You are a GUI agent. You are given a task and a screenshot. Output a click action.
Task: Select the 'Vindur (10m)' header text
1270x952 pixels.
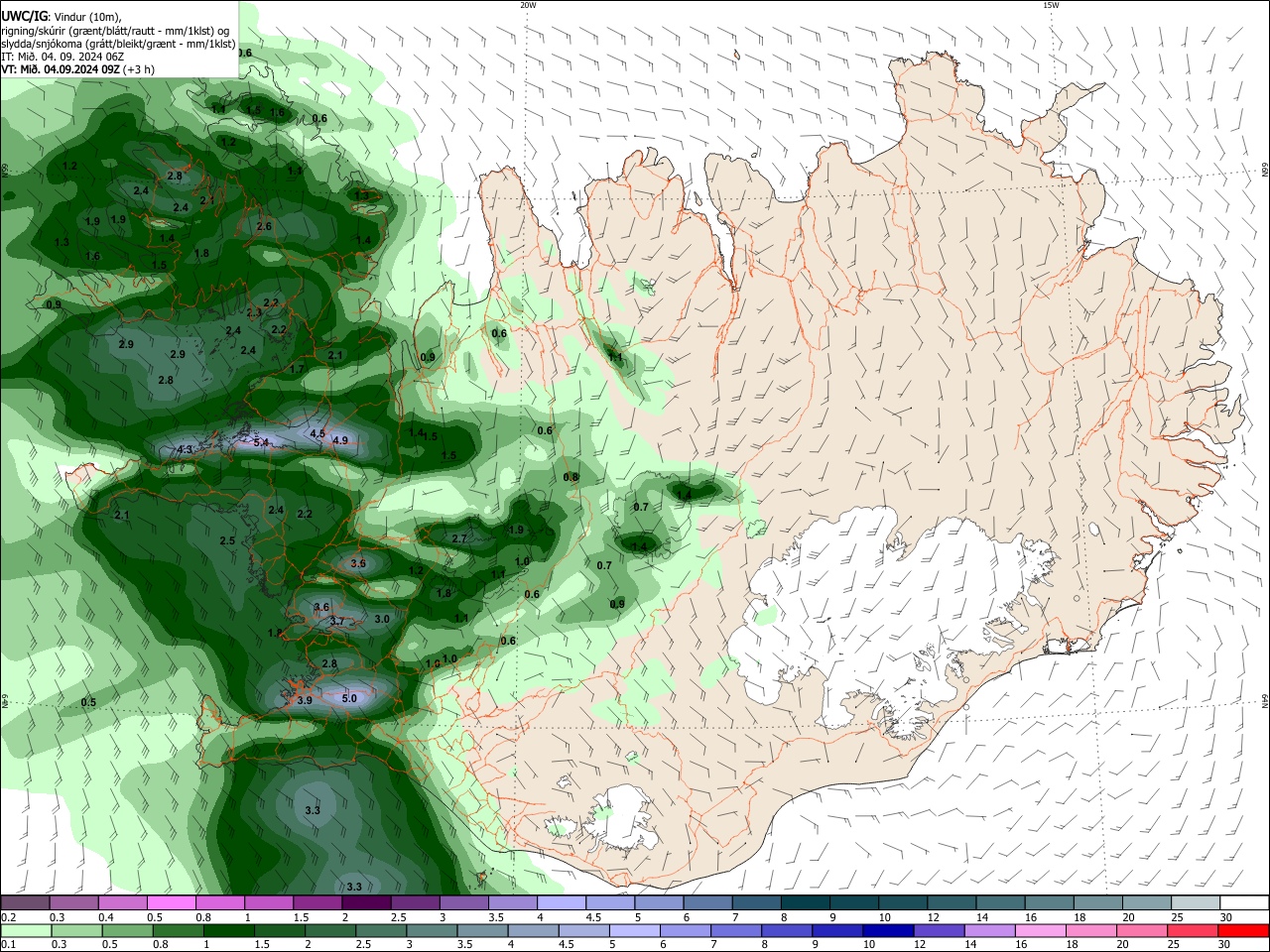pyautogui.click(x=87, y=17)
